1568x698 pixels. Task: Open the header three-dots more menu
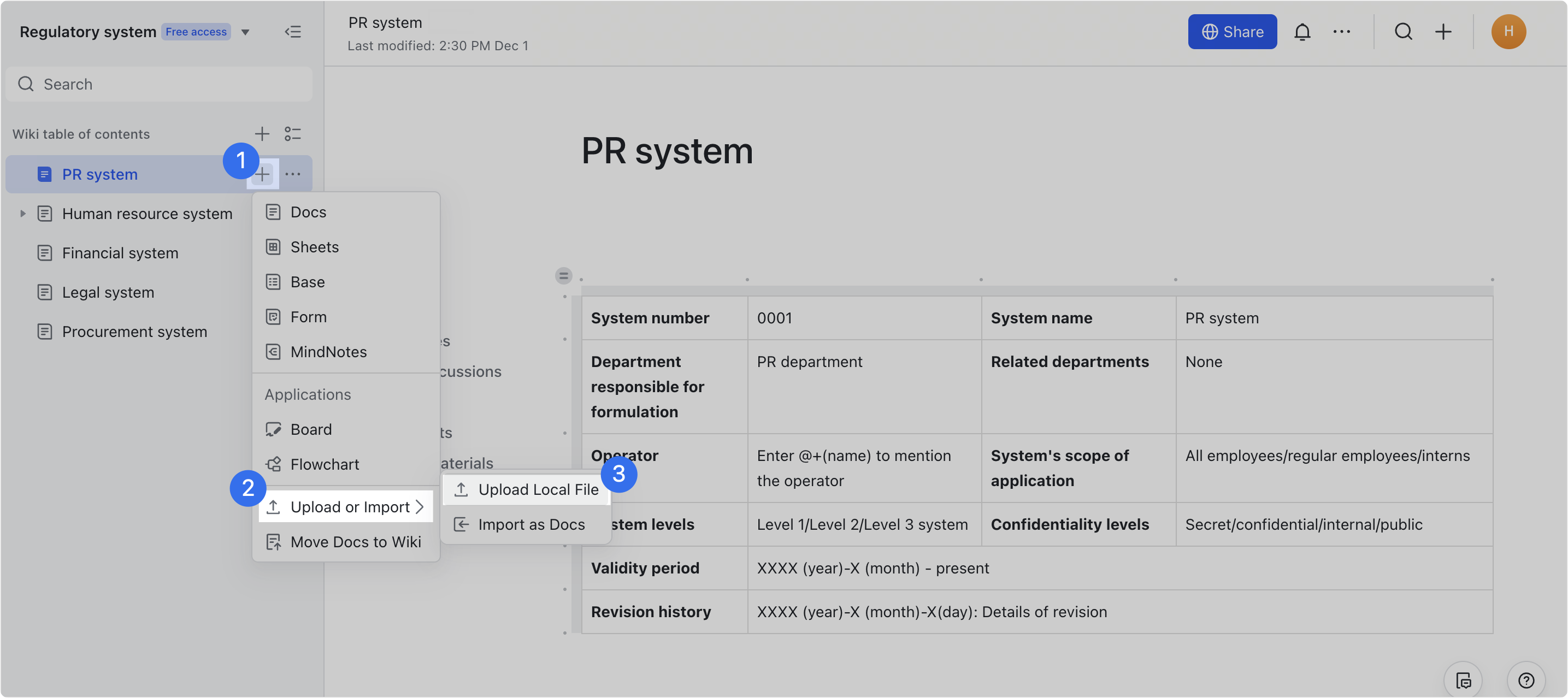(x=1341, y=32)
